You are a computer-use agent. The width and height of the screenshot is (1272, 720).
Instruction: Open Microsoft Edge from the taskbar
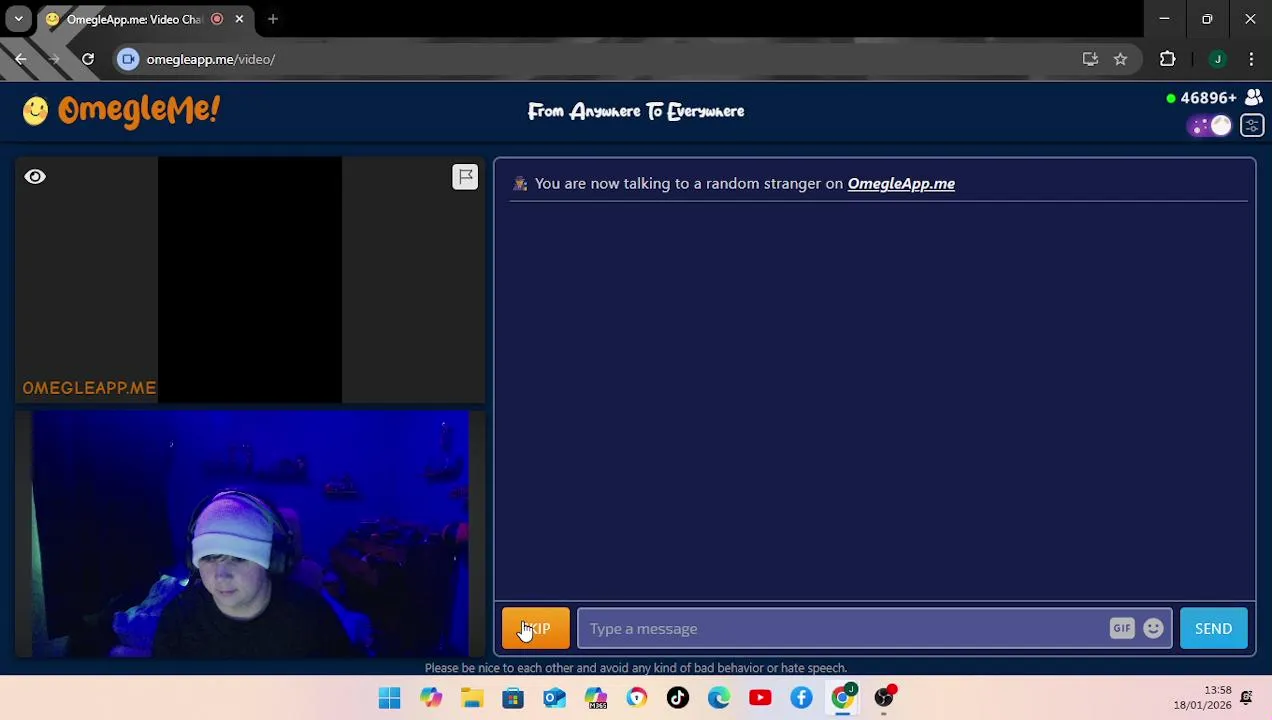coord(719,697)
